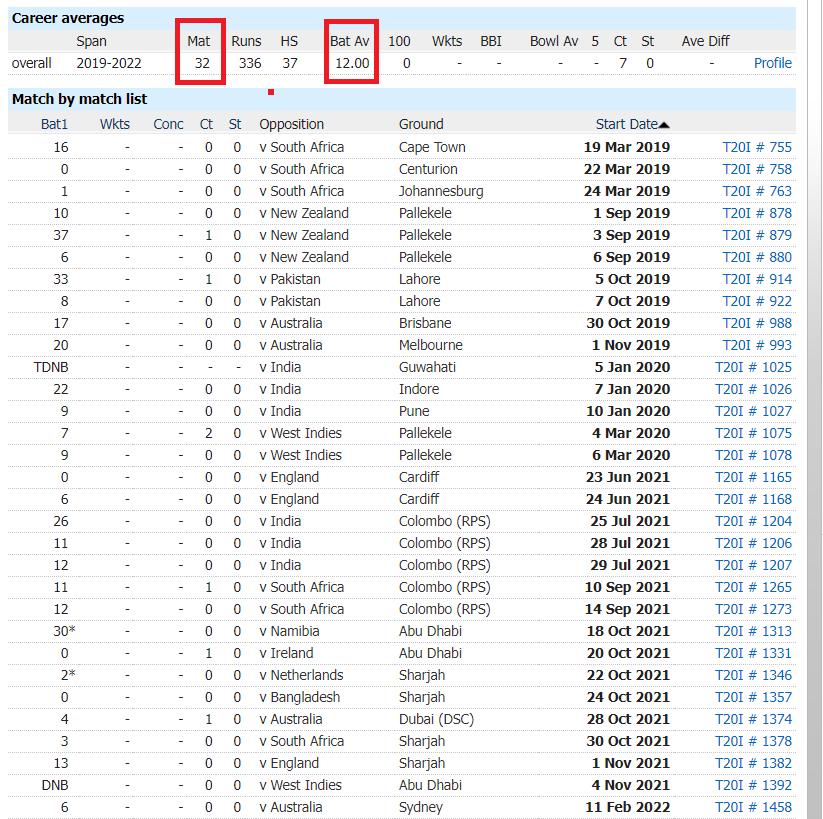Open match link T20I # 988
This screenshot has height=819, width=823.
pos(757,323)
